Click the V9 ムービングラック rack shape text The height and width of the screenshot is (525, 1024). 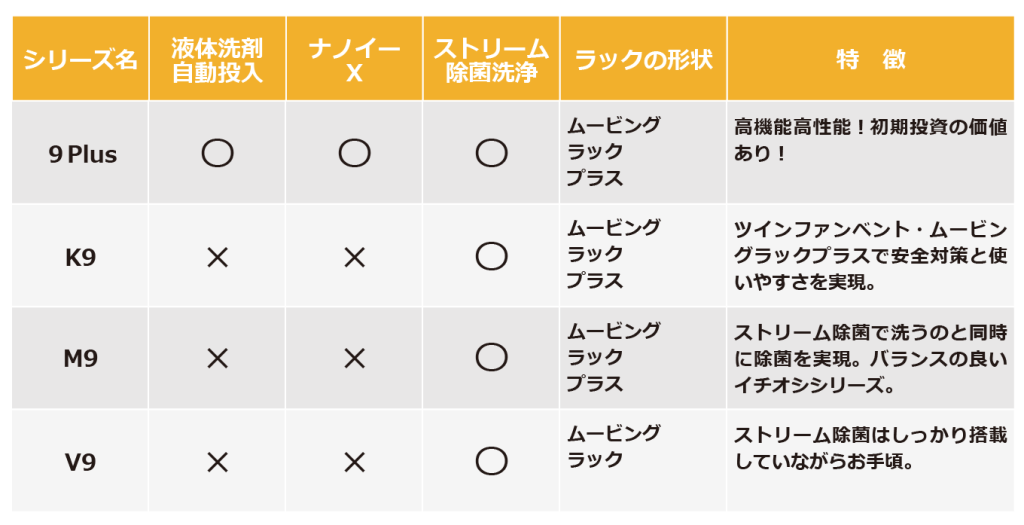tap(613, 447)
